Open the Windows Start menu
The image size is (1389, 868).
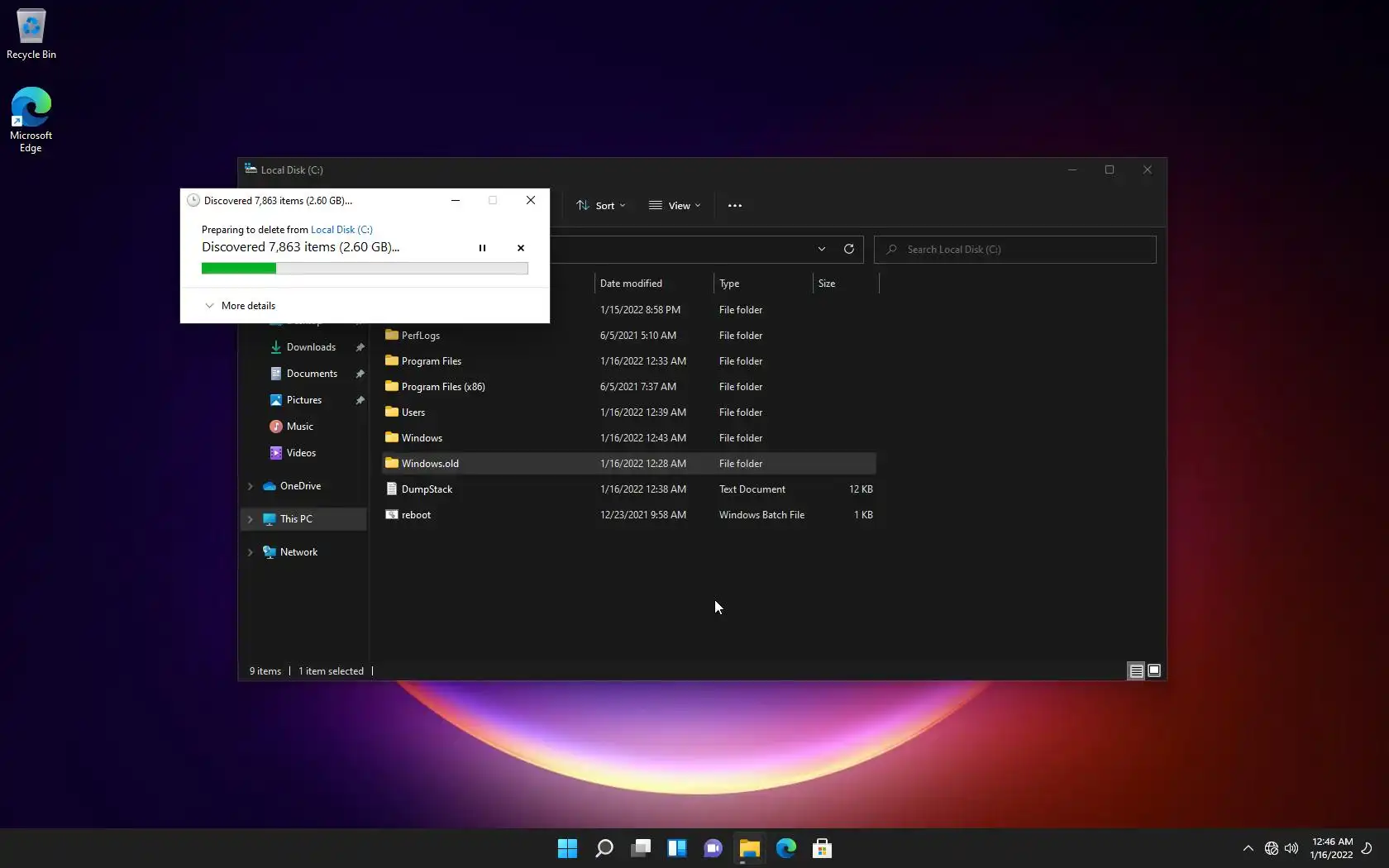click(567, 848)
